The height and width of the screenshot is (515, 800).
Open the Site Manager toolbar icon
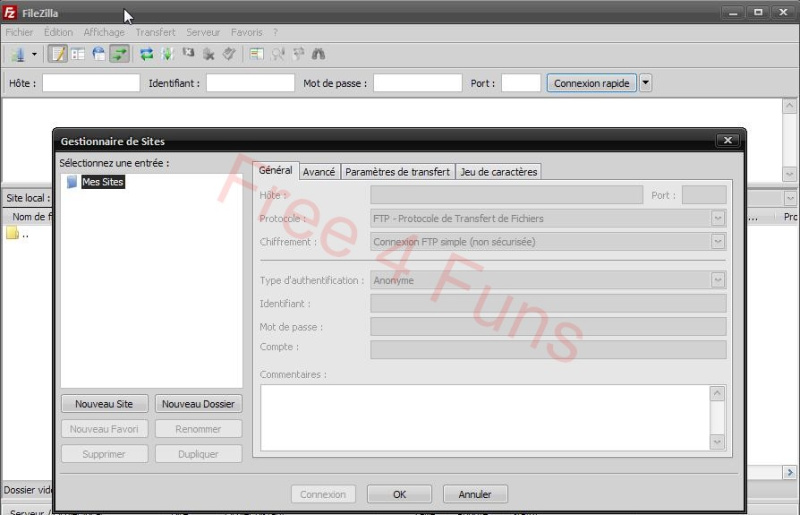(x=17, y=54)
